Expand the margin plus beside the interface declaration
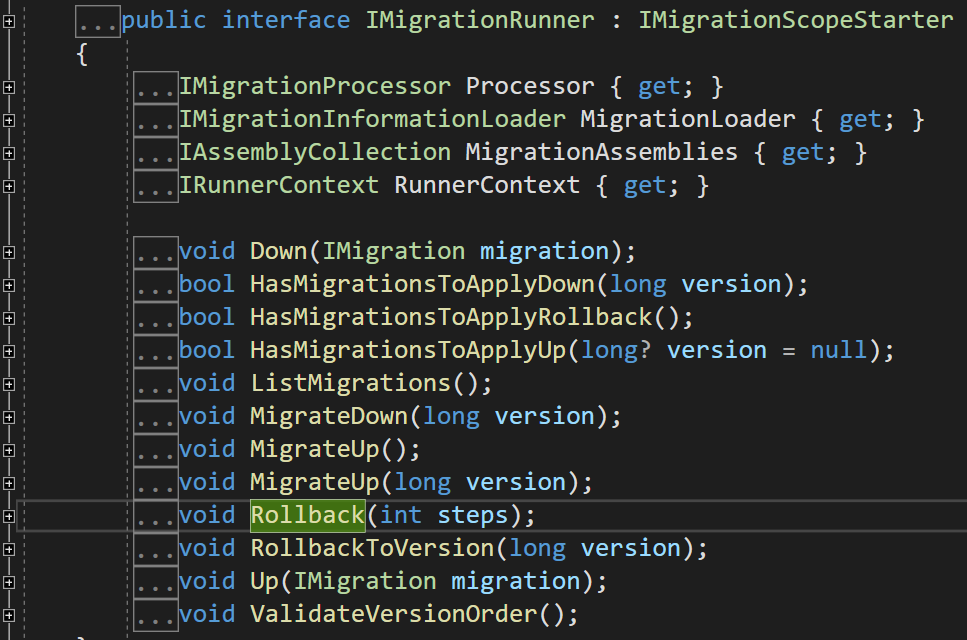The image size is (967, 640). pyautogui.click(x=9, y=20)
